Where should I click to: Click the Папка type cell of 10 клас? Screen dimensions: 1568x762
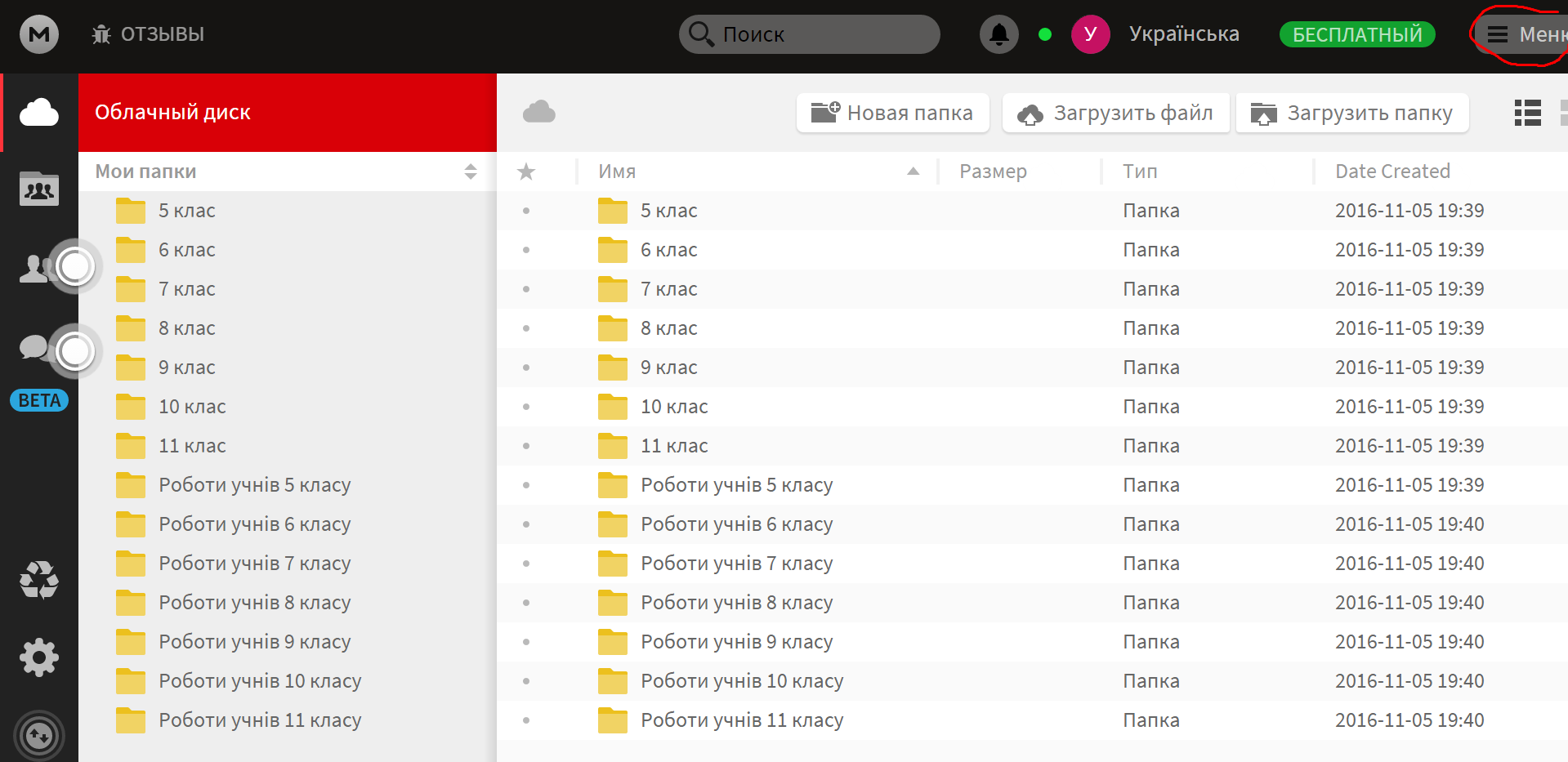pyautogui.click(x=1151, y=407)
